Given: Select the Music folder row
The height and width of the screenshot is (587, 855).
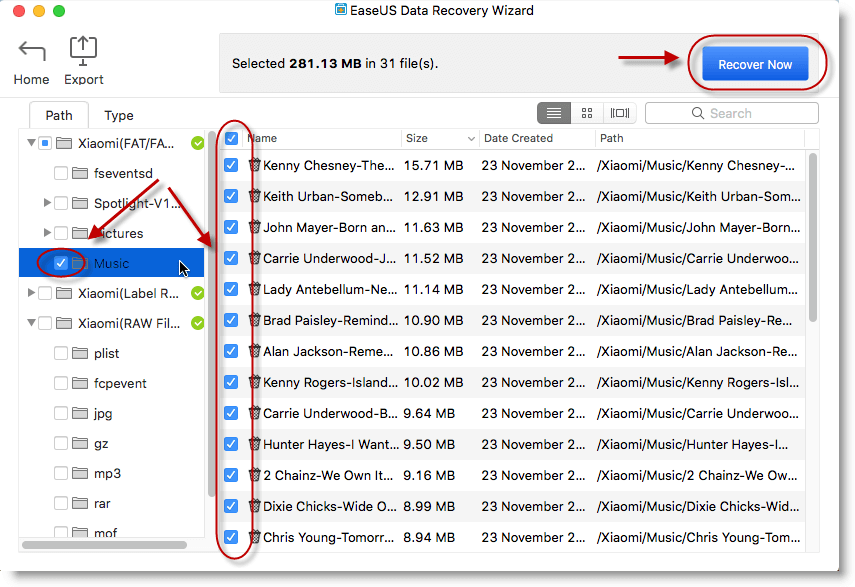Looking at the screenshot, I should pyautogui.click(x=111, y=263).
